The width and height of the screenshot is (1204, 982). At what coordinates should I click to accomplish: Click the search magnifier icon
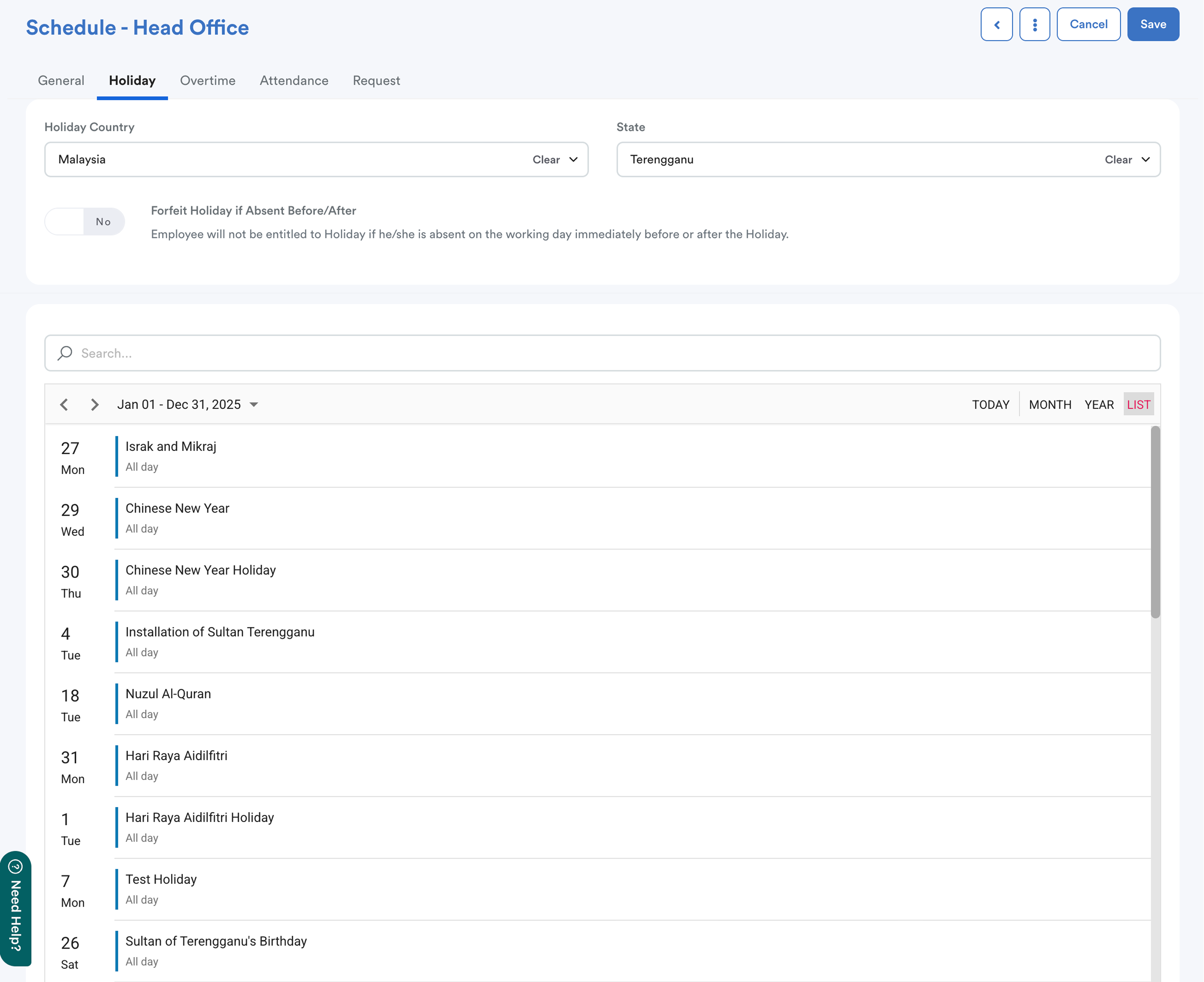point(65,353)
